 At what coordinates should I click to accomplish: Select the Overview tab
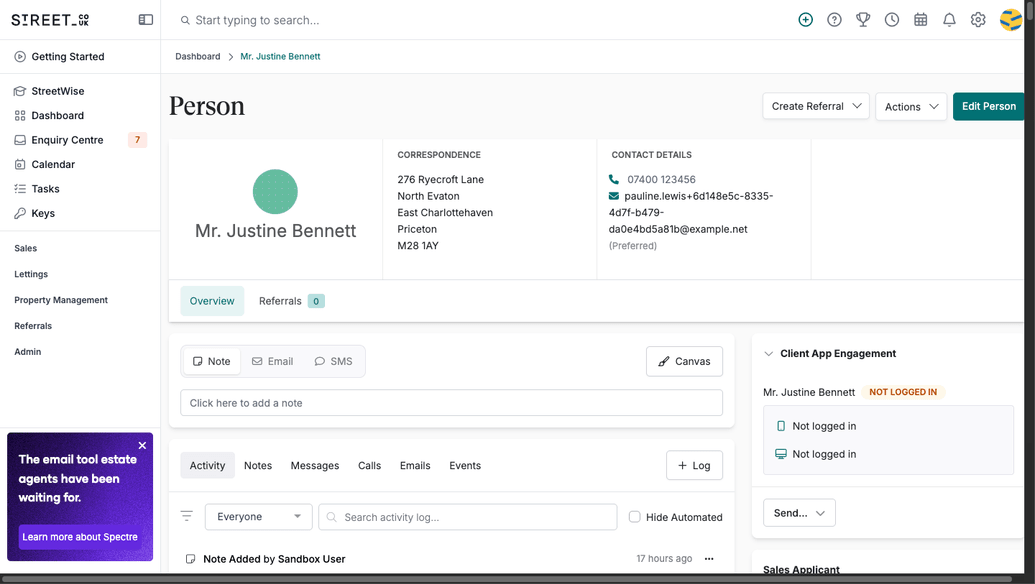coord(212,301)
